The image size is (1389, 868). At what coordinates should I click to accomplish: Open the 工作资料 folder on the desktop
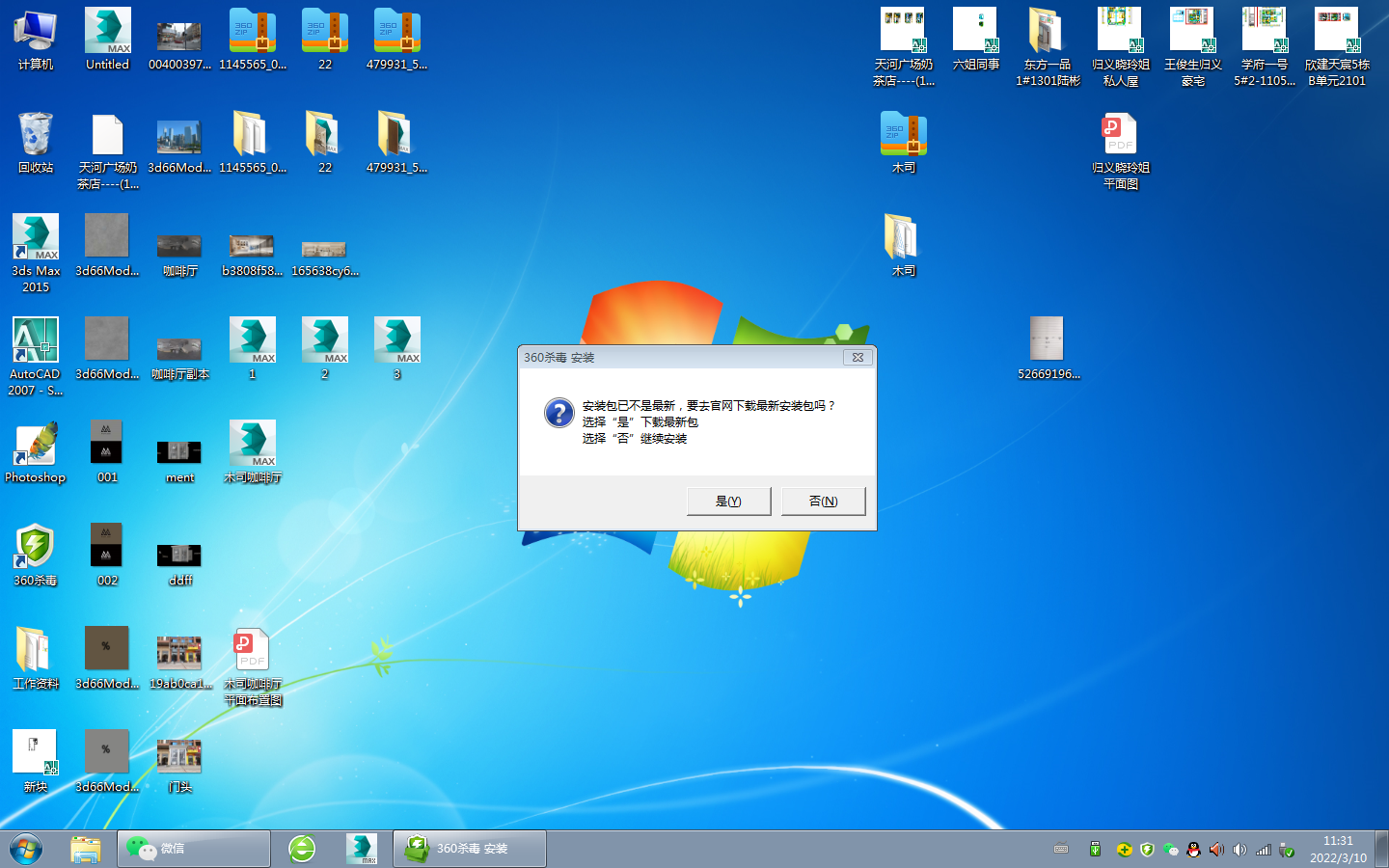36,650
